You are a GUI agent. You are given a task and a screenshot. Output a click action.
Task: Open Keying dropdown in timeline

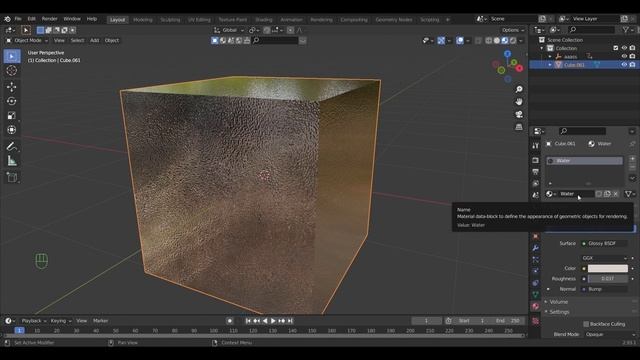click(61, 321)
